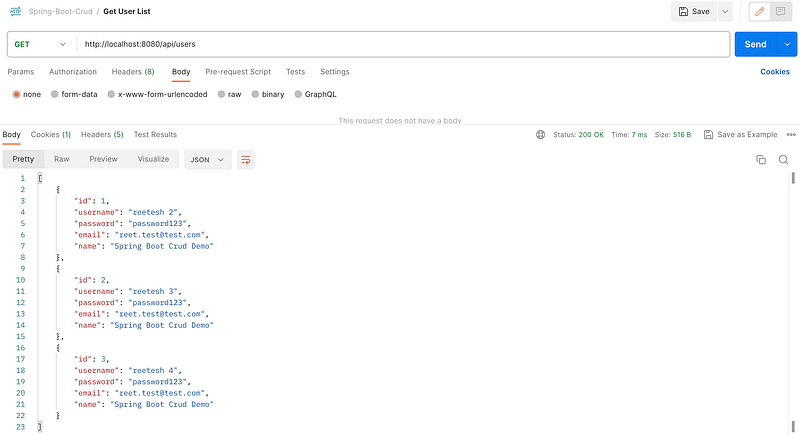The height and width of the screenshot is (435, 800).
Task: Switch to the Authorization tab
Action: pos(73,72)
